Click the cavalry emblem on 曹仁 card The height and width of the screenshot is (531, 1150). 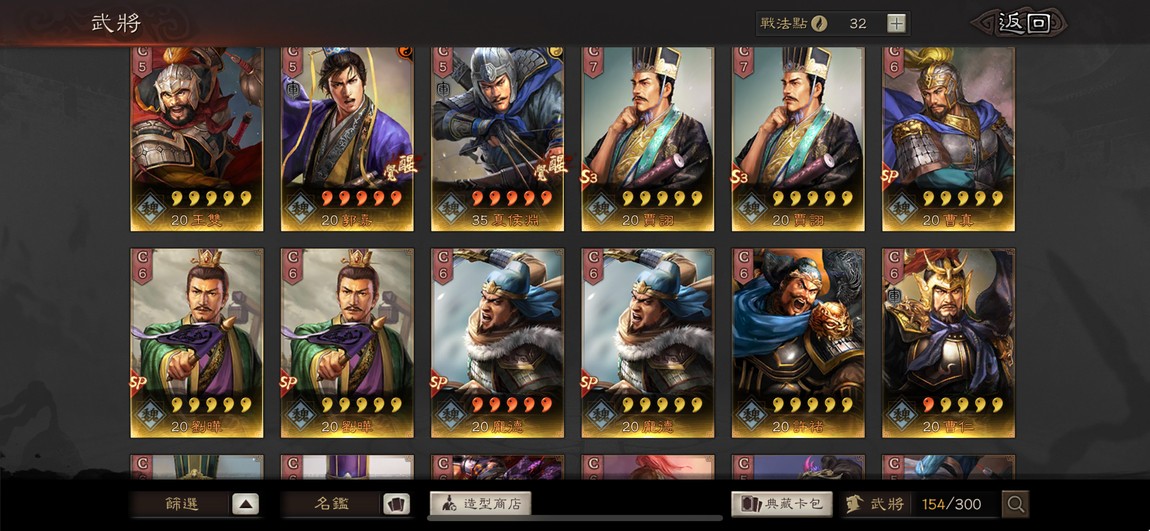point(894,295)
